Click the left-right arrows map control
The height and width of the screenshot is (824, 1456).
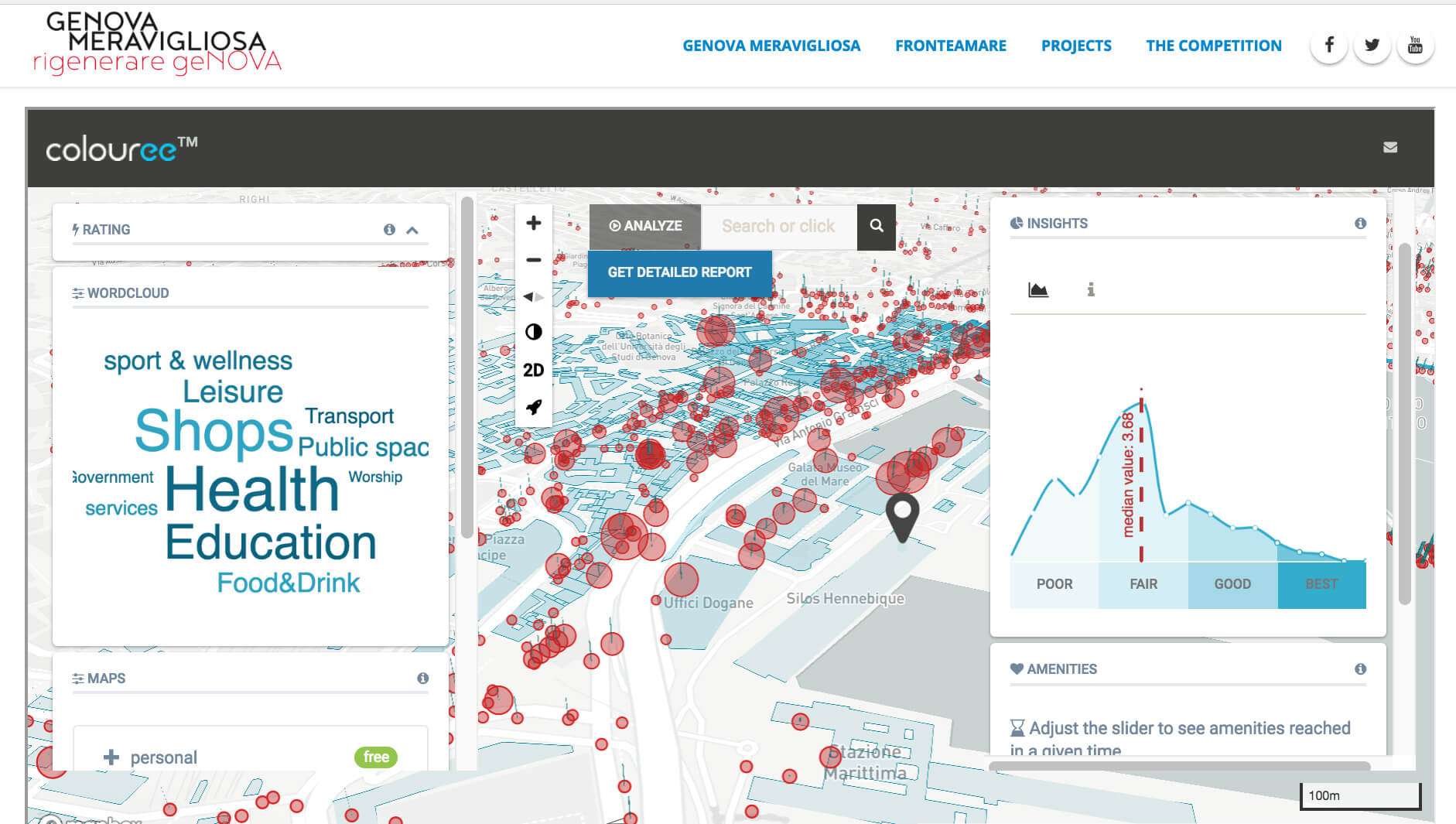(533, 296)
